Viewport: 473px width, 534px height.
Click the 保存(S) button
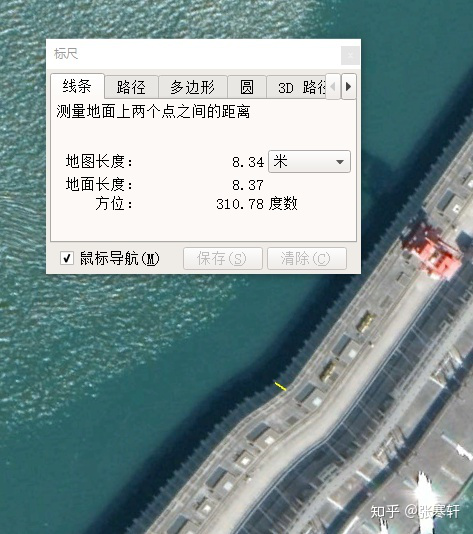click(223, 258)
